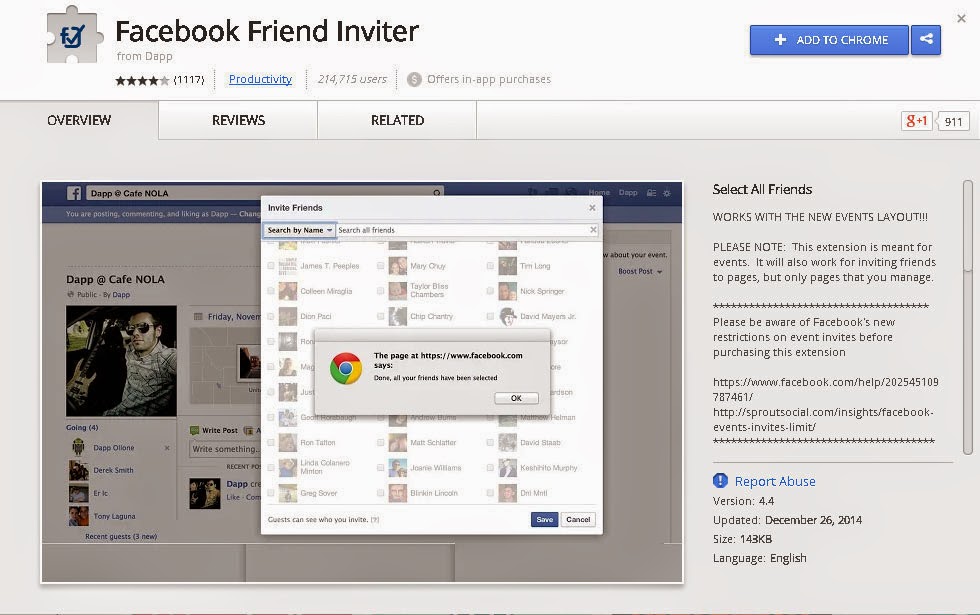Click the Google +1 button

click(916, 121)
